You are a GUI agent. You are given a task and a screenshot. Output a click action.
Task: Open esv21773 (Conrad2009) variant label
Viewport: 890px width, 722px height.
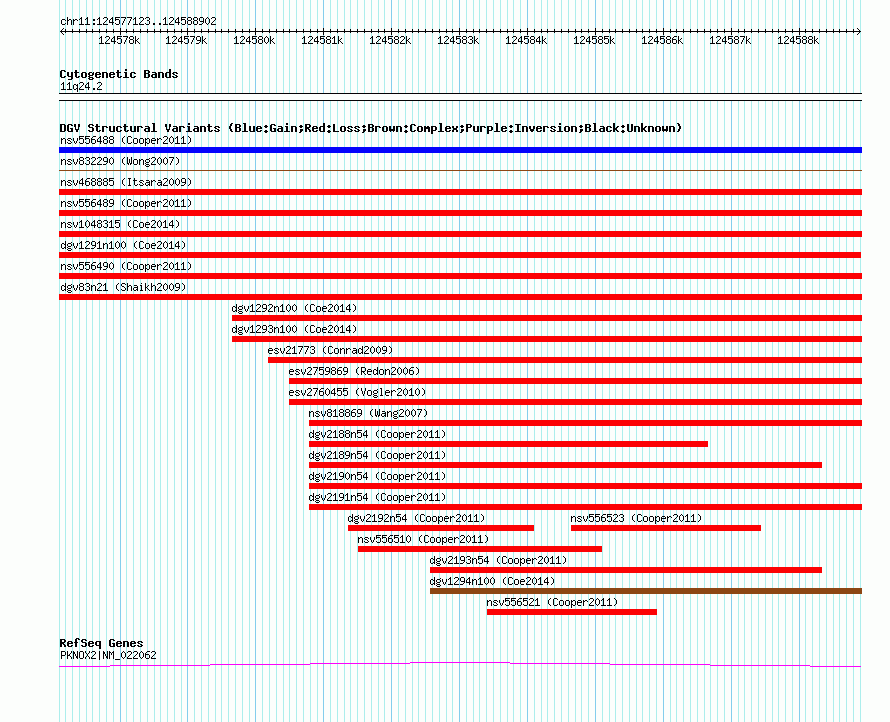[x=330, y=350]
